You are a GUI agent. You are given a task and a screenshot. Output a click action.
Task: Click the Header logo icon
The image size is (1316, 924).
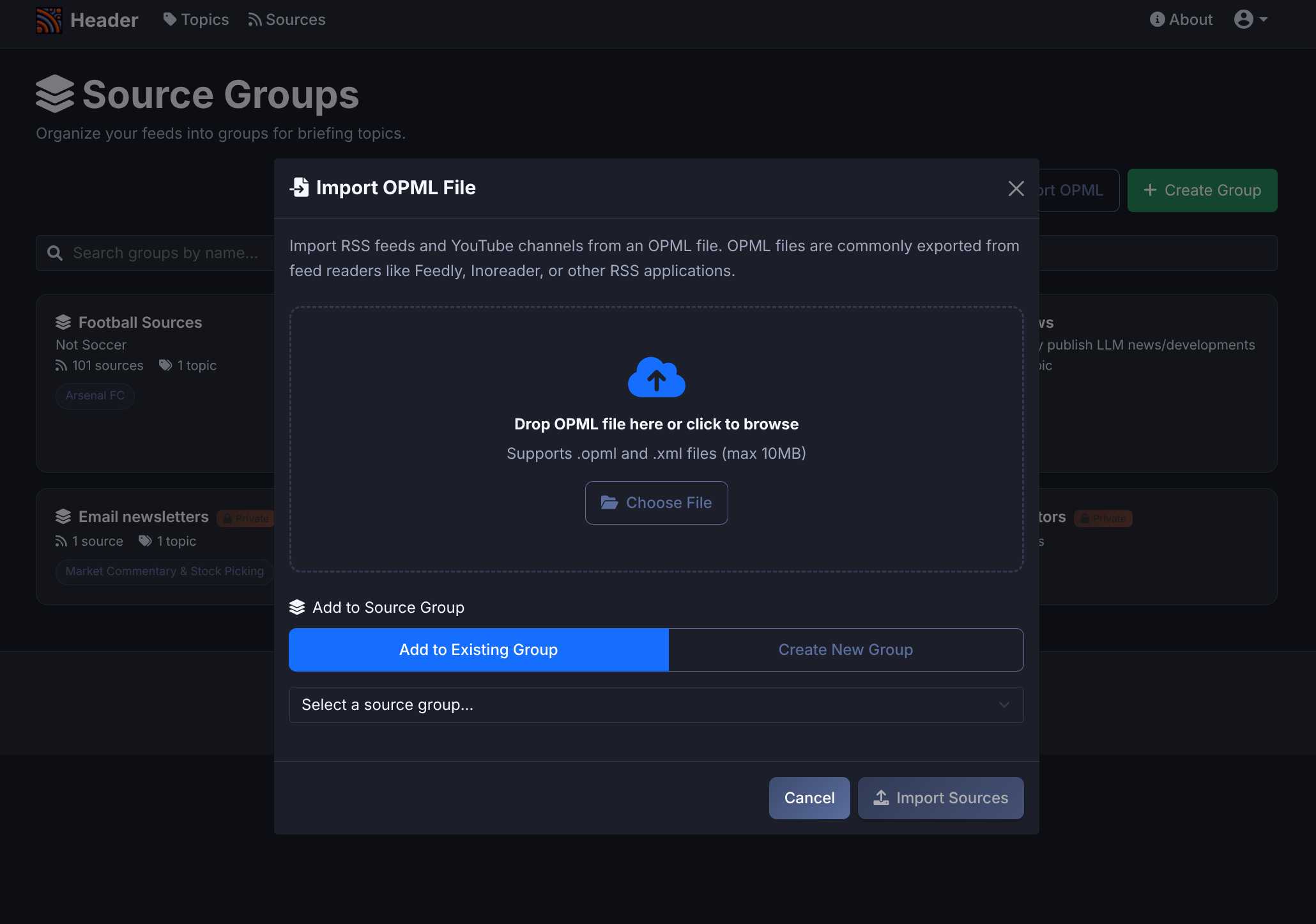click(49, 20)
